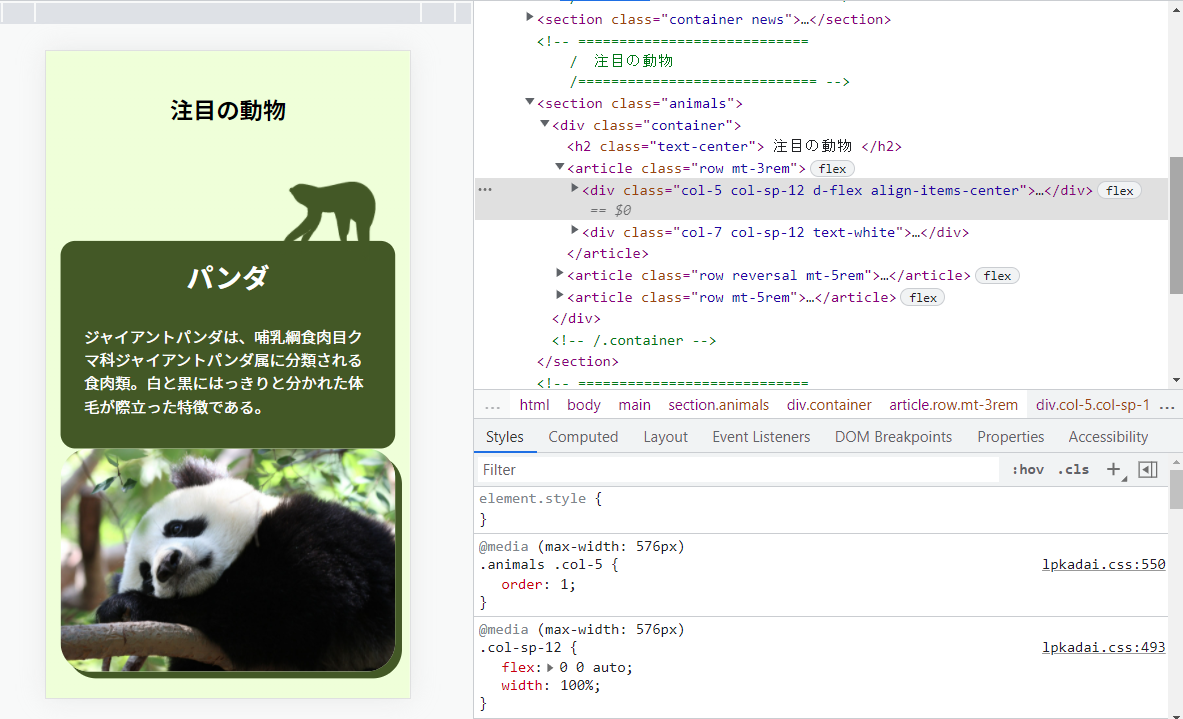The width and height of the screenshot is (1183, 719).
Task: Toggle flex badge on article row mt-3rem
Action: pos(832,169)
